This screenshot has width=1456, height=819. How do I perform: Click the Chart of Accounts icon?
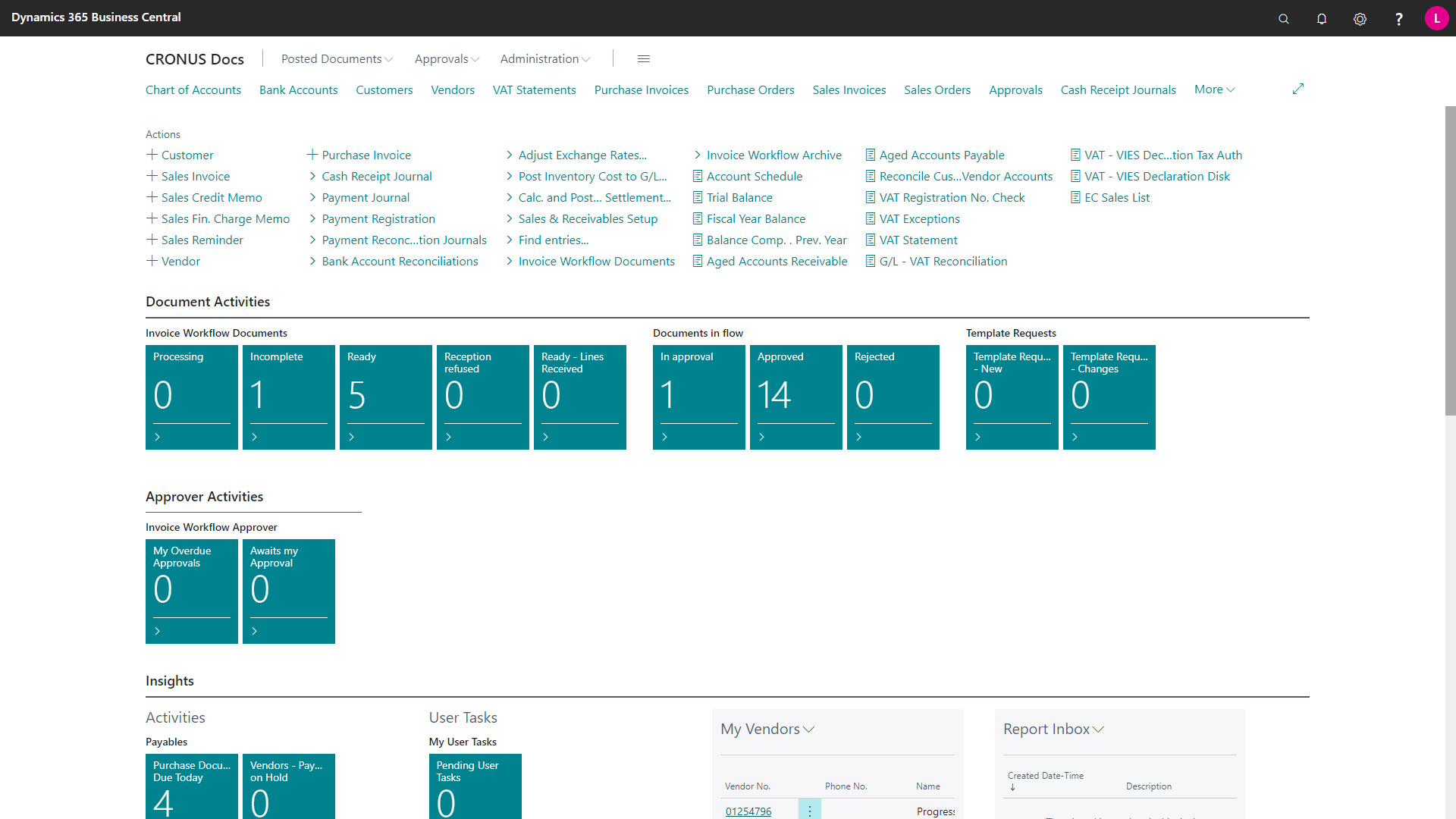[192, 89]
